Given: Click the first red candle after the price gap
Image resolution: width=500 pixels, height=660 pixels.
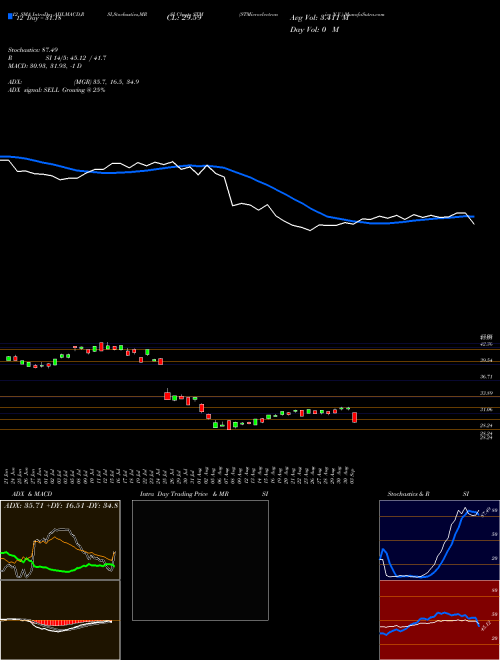Looking at the screenshot, I should 168,396.
